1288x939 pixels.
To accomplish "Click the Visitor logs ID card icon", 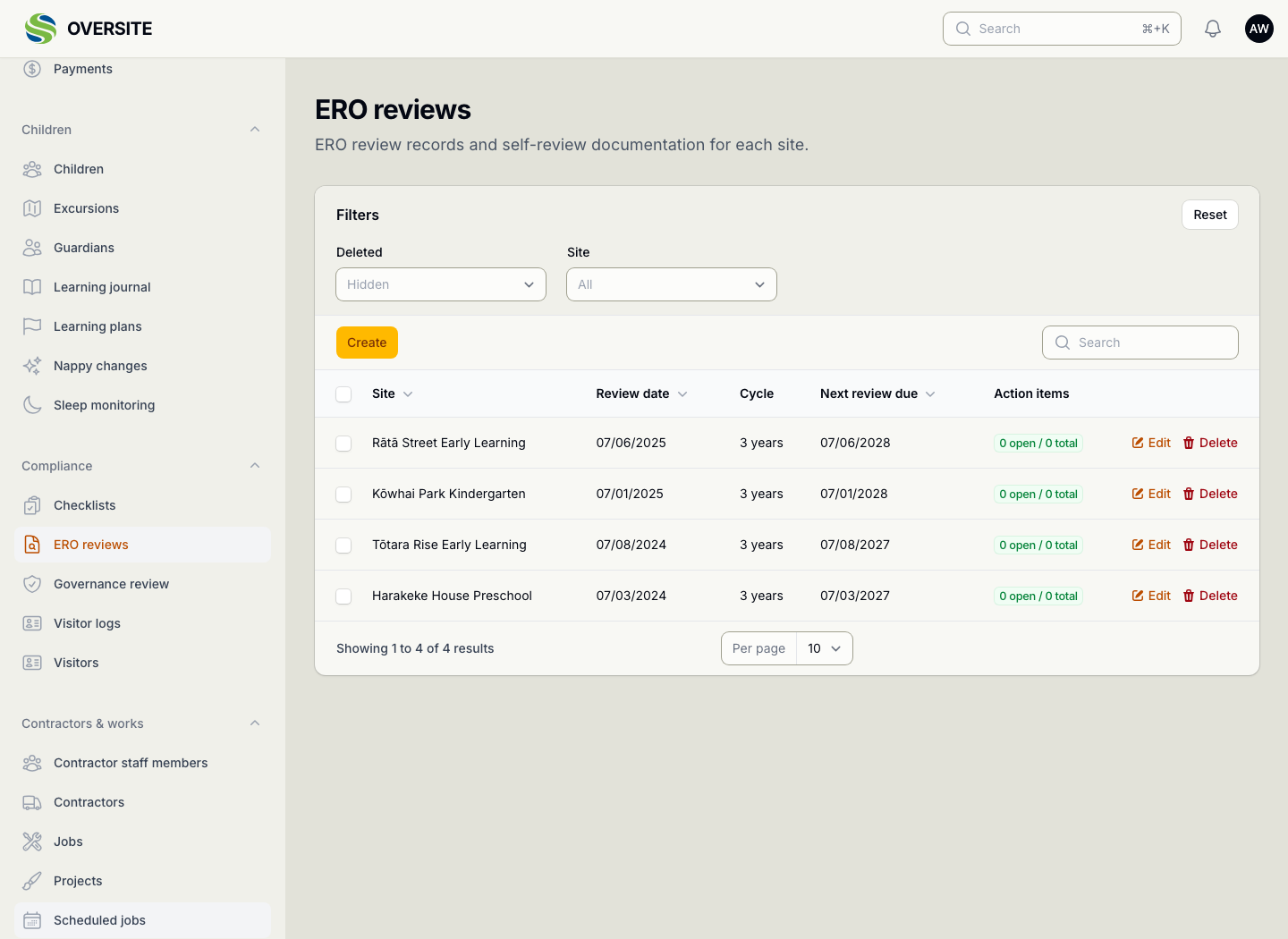I will 32,623.
